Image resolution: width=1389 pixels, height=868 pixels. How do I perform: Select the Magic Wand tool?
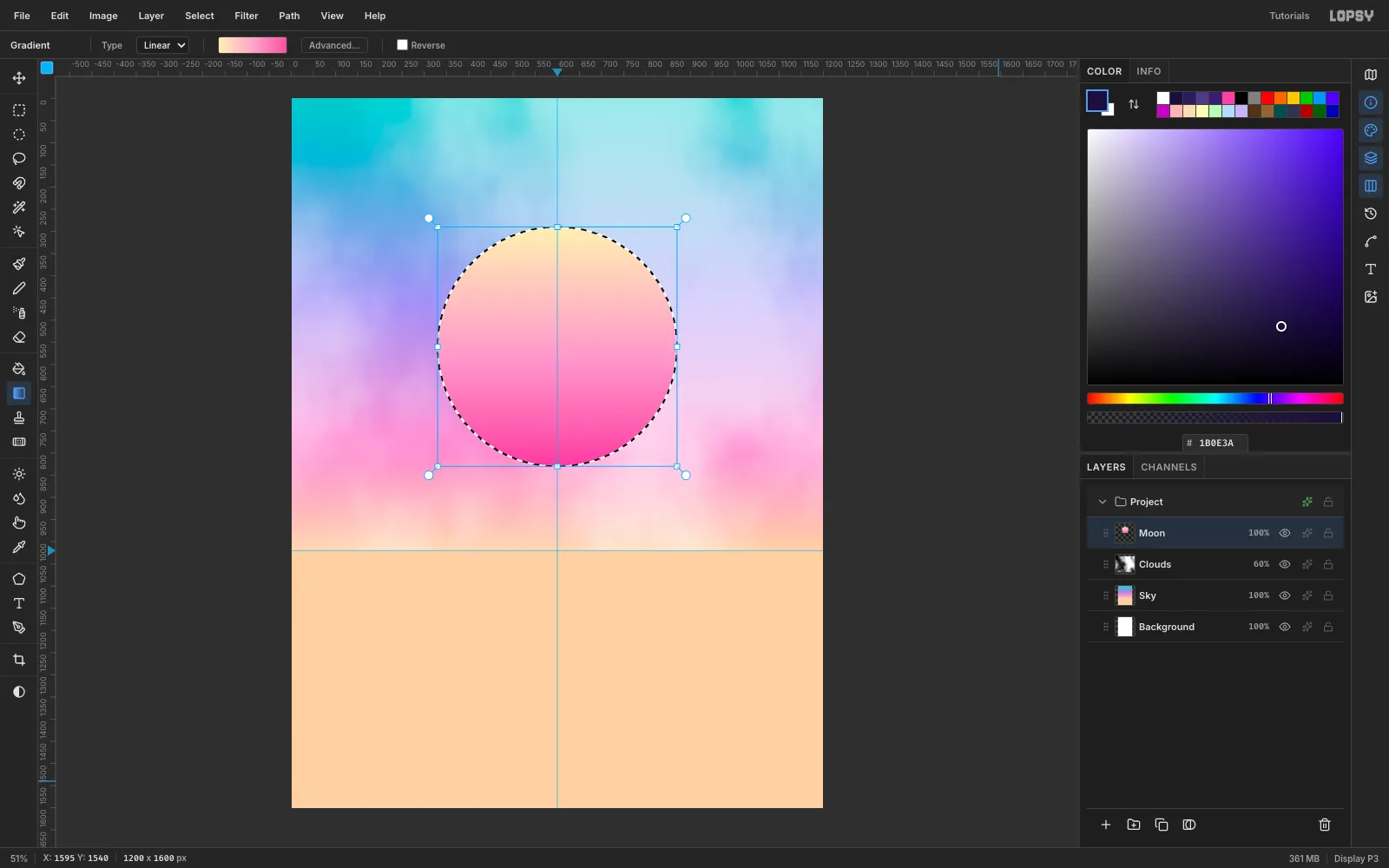(19, 207)
